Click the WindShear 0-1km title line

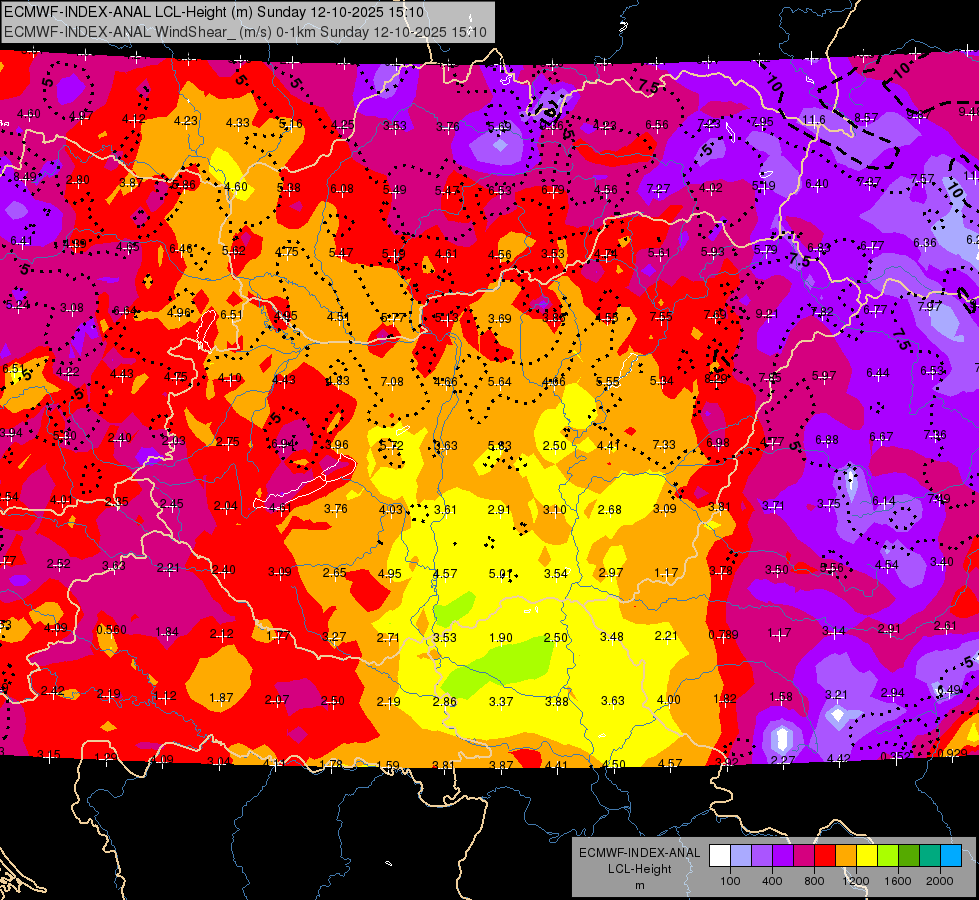tap(245, 32)
